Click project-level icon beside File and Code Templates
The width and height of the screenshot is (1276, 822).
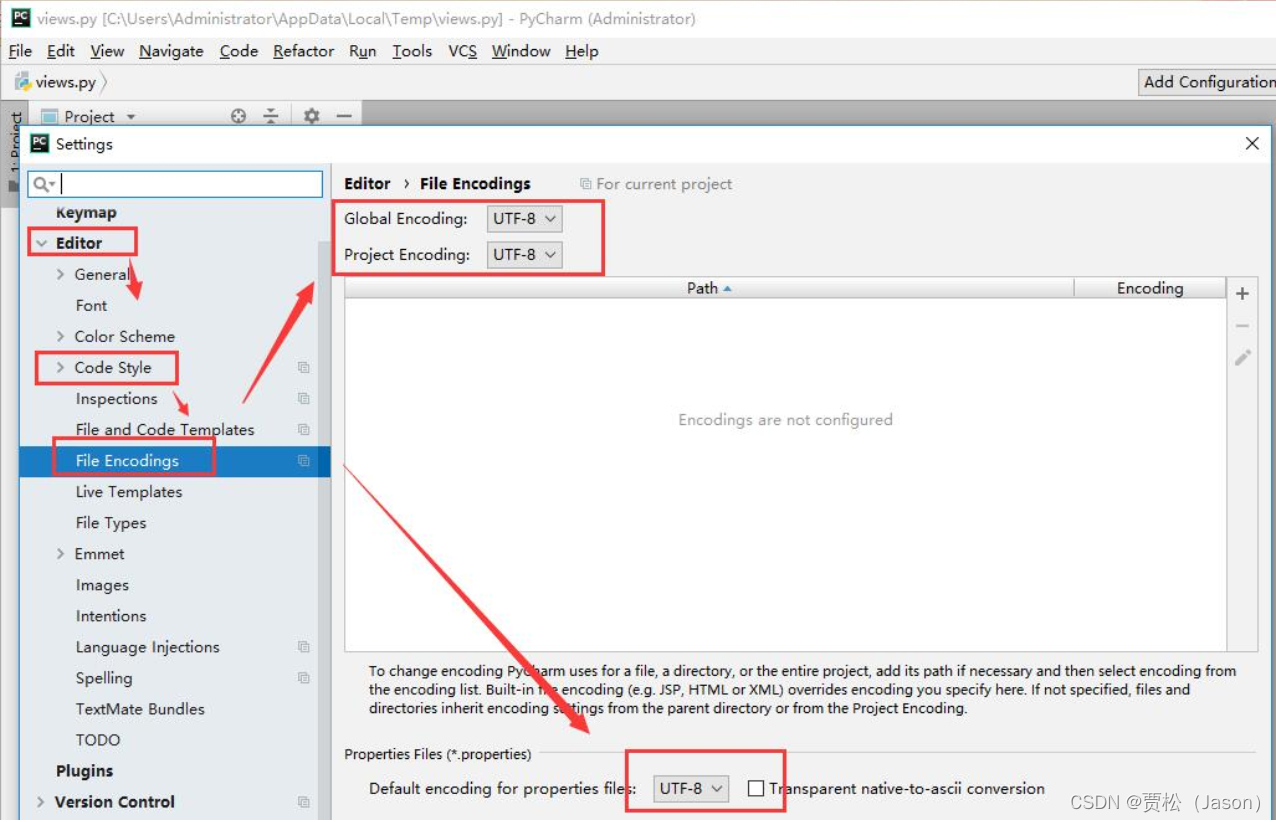303,429
